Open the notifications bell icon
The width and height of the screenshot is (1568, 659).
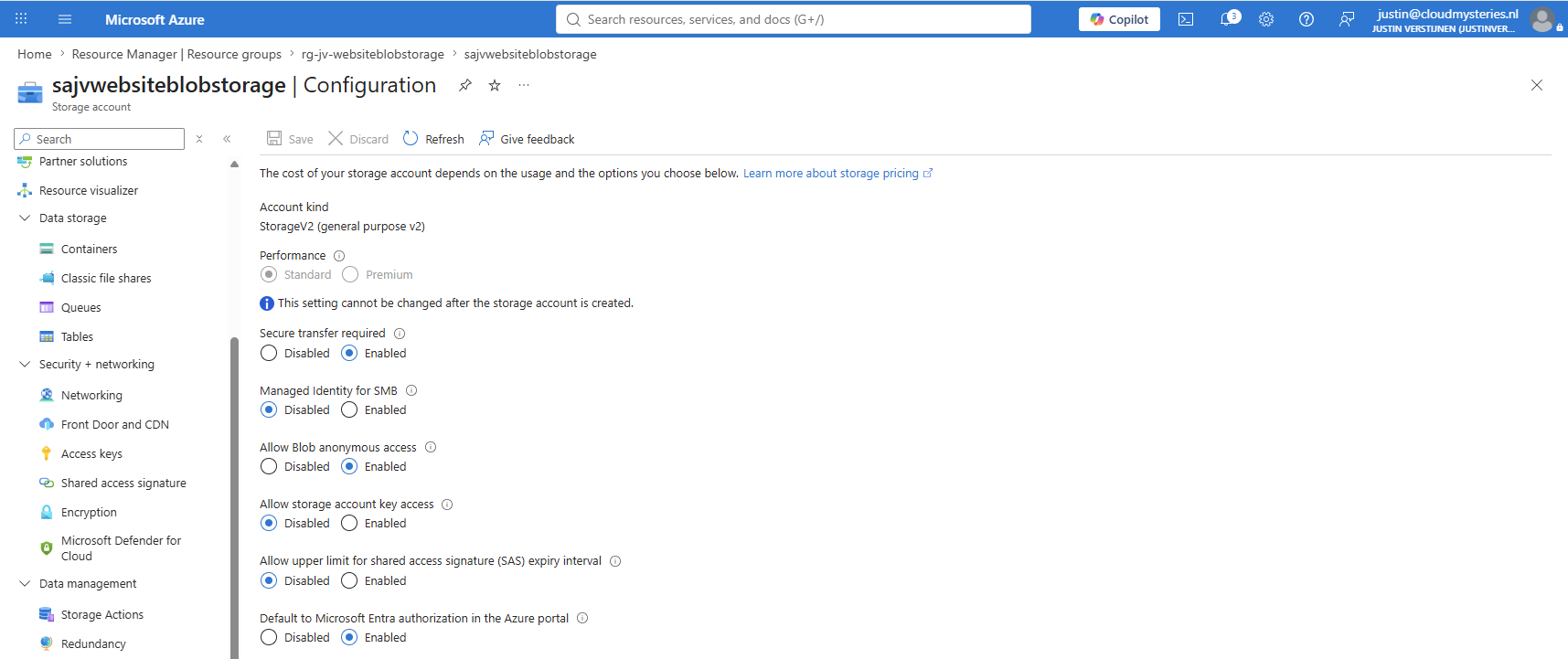[1230, 18]
